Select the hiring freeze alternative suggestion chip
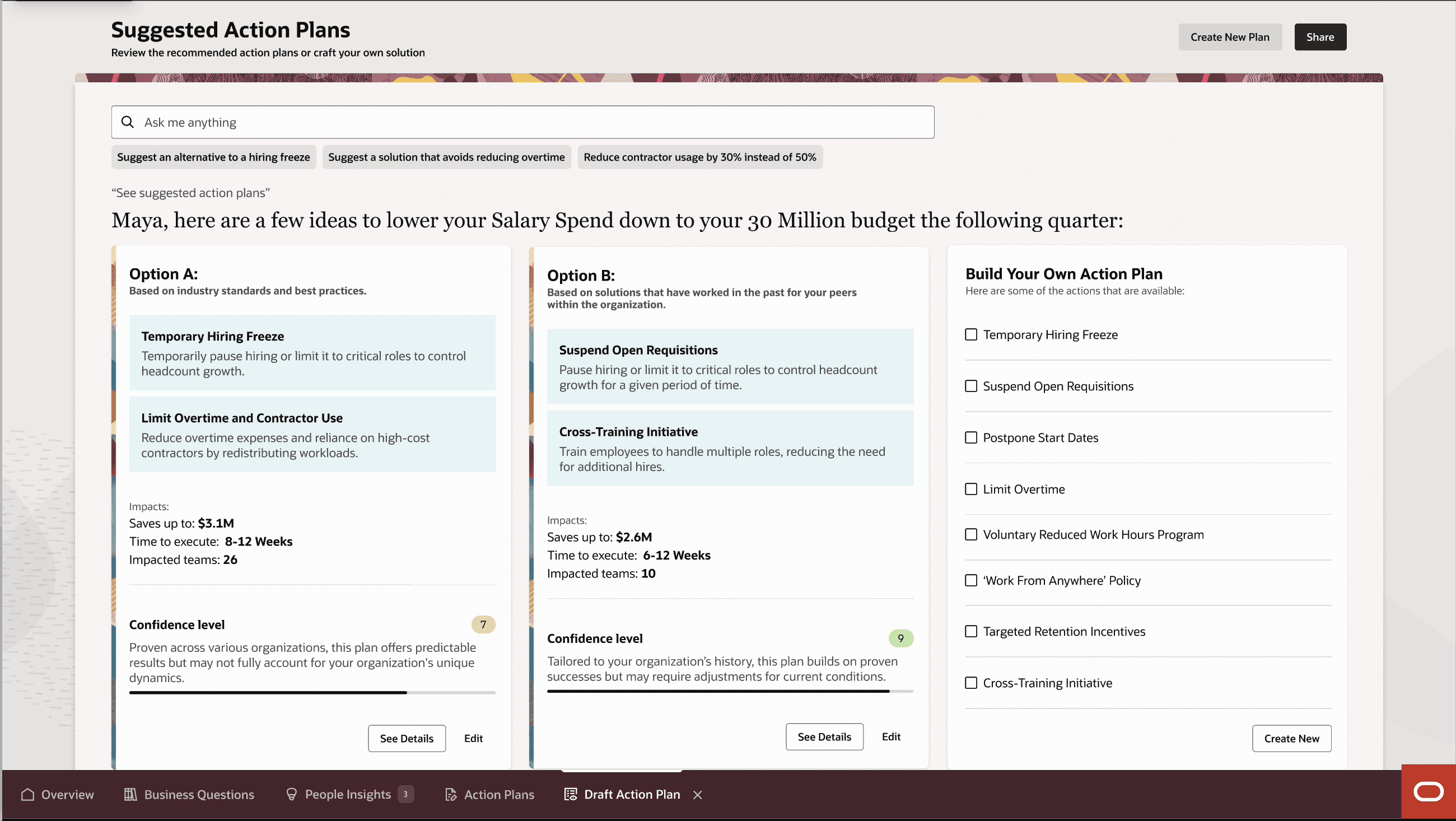 coord(214,157)
